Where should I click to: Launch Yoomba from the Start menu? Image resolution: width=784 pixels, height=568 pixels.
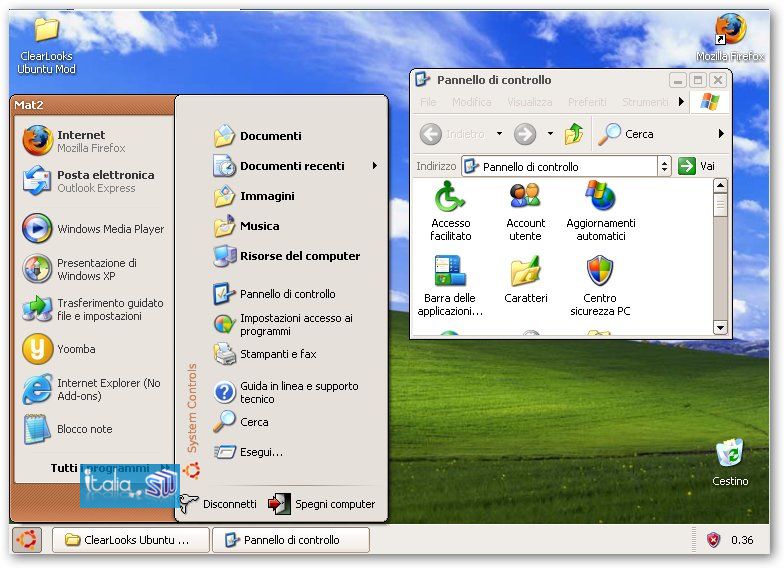coord(93,348)
